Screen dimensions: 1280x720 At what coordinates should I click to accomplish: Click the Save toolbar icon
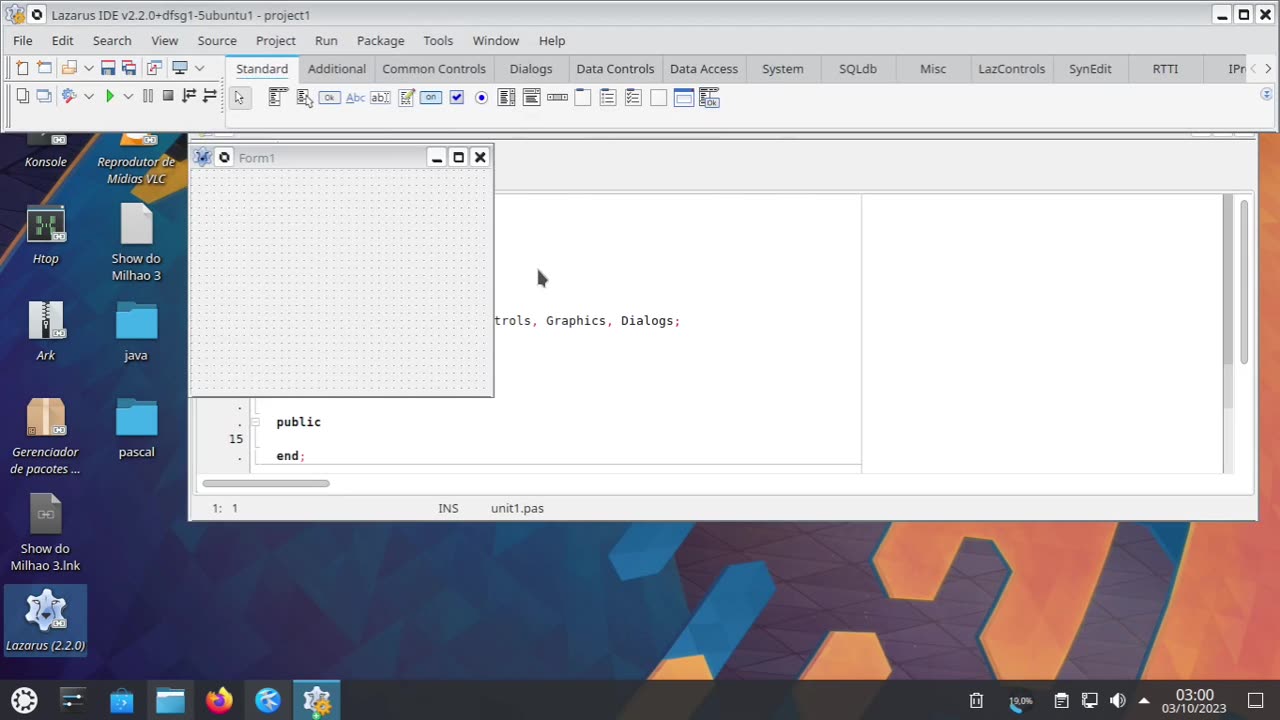pyautogui.click(x=107, y=68)
